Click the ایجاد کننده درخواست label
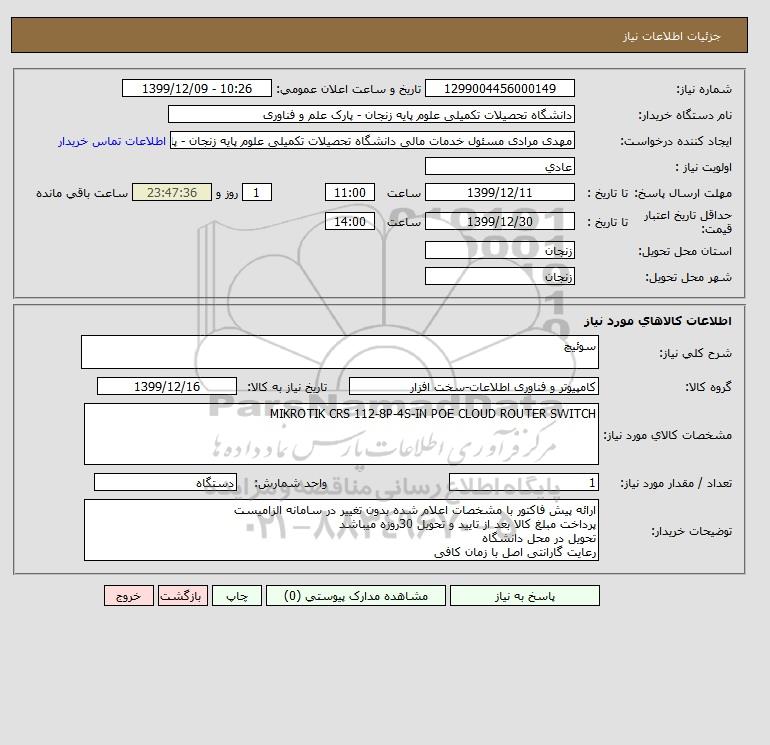 676,141
